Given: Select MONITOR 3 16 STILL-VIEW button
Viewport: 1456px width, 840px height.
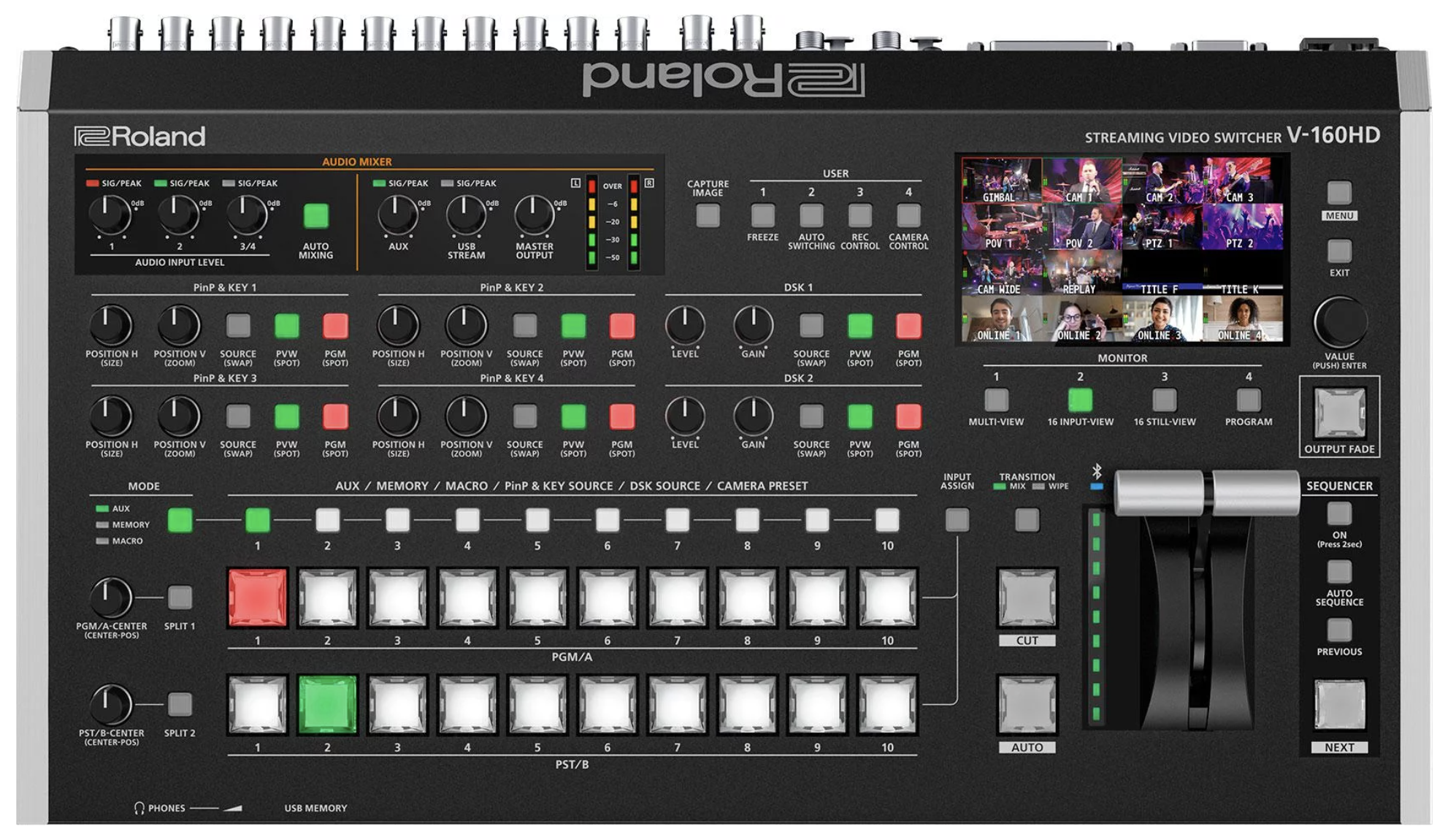Looking at the screenshot, I should 1165,400.
